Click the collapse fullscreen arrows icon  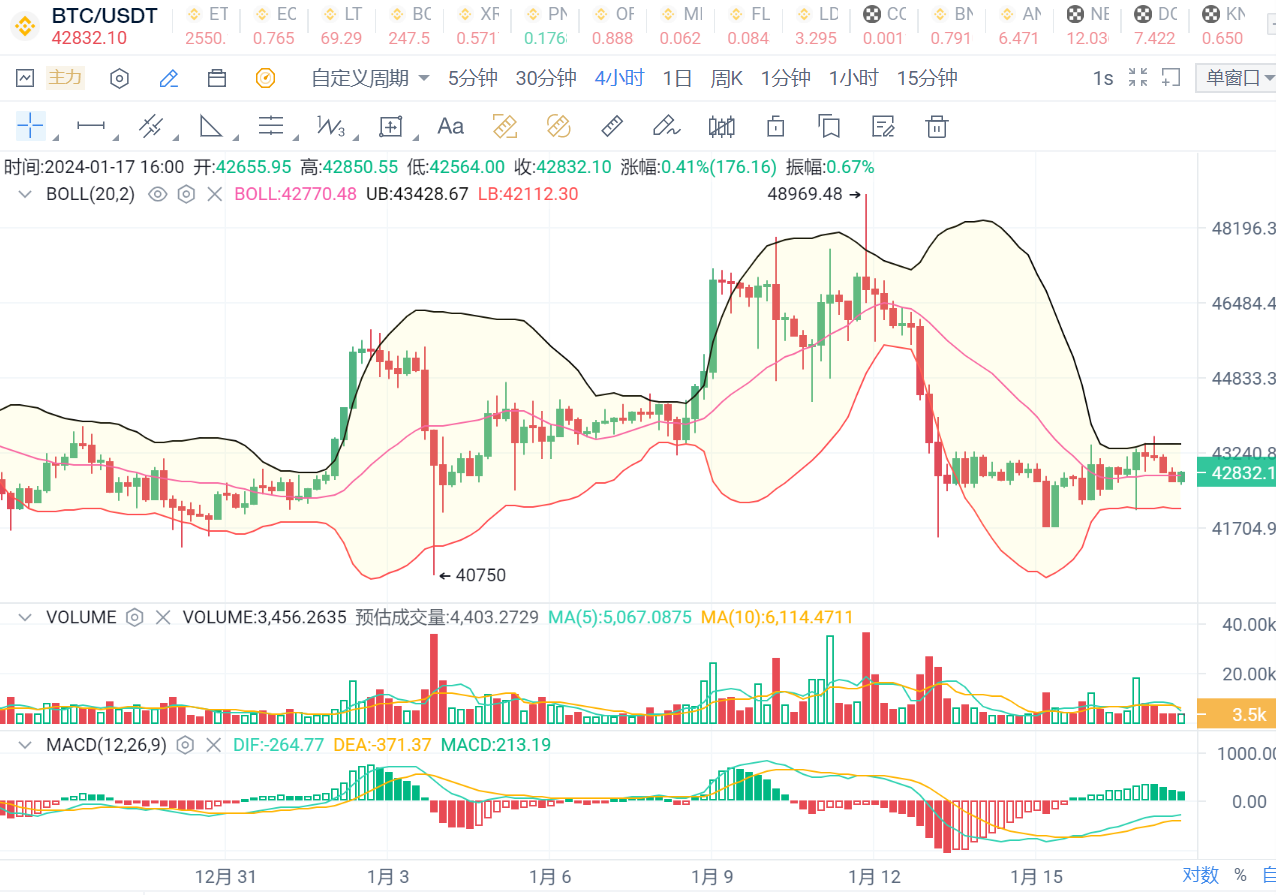pos(1138,78)
